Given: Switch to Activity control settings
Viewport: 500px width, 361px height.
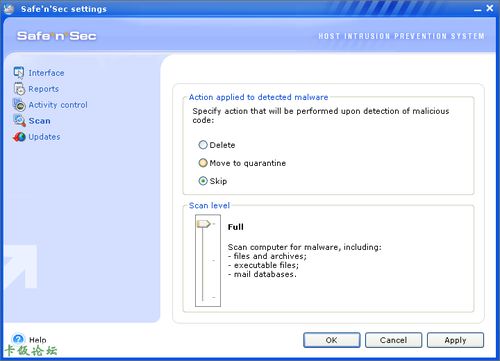Looking at the screenshot, I should [58, 105].
